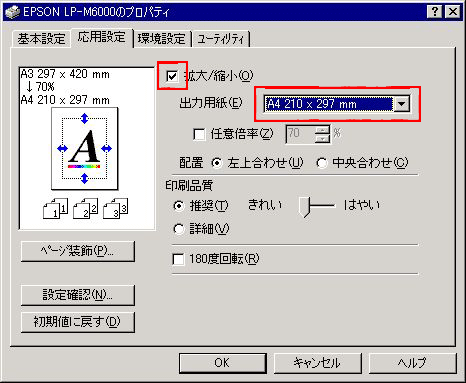This screenshot has width=466, height=383.
Task: Click the A4 210 x 297 mm combo box
Action: 337,104
